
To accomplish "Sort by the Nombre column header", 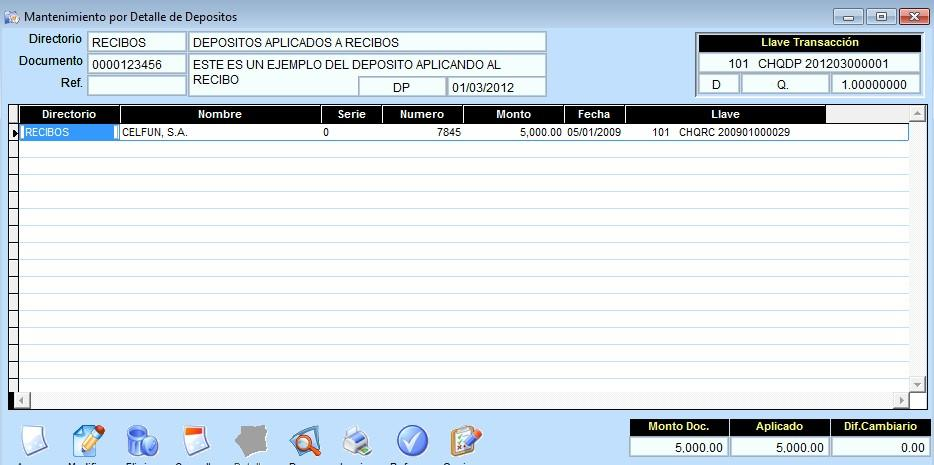I will [x=220, y=114].
